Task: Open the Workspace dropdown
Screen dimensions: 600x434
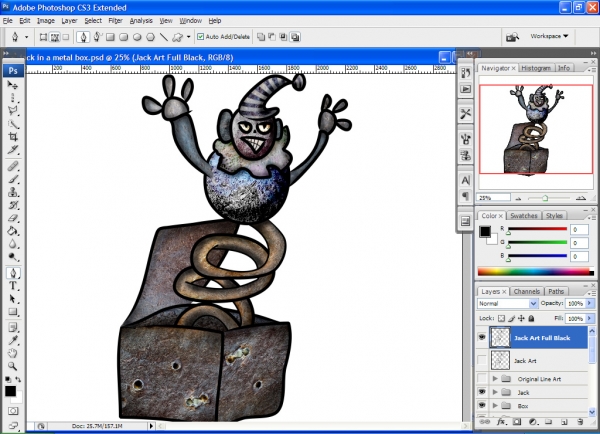Action: tap(549, 36)
